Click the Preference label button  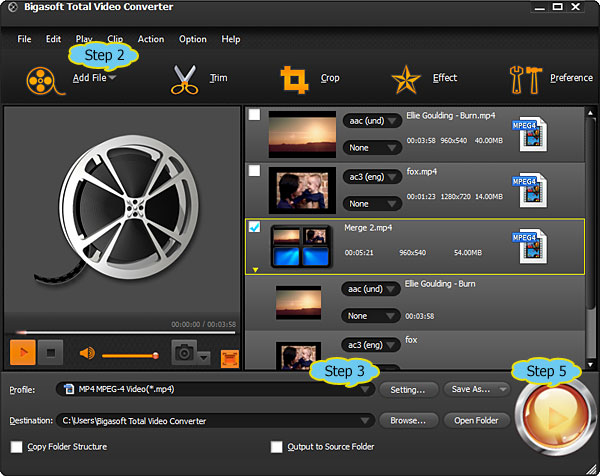(x=571, y=78)
